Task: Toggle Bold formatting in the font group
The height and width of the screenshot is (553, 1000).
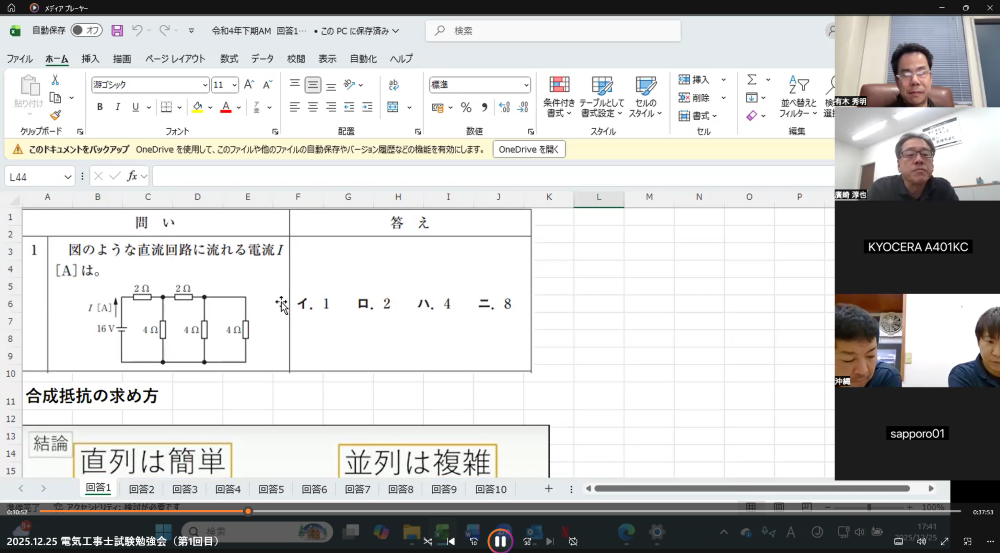Action: [x=99, y=107]
